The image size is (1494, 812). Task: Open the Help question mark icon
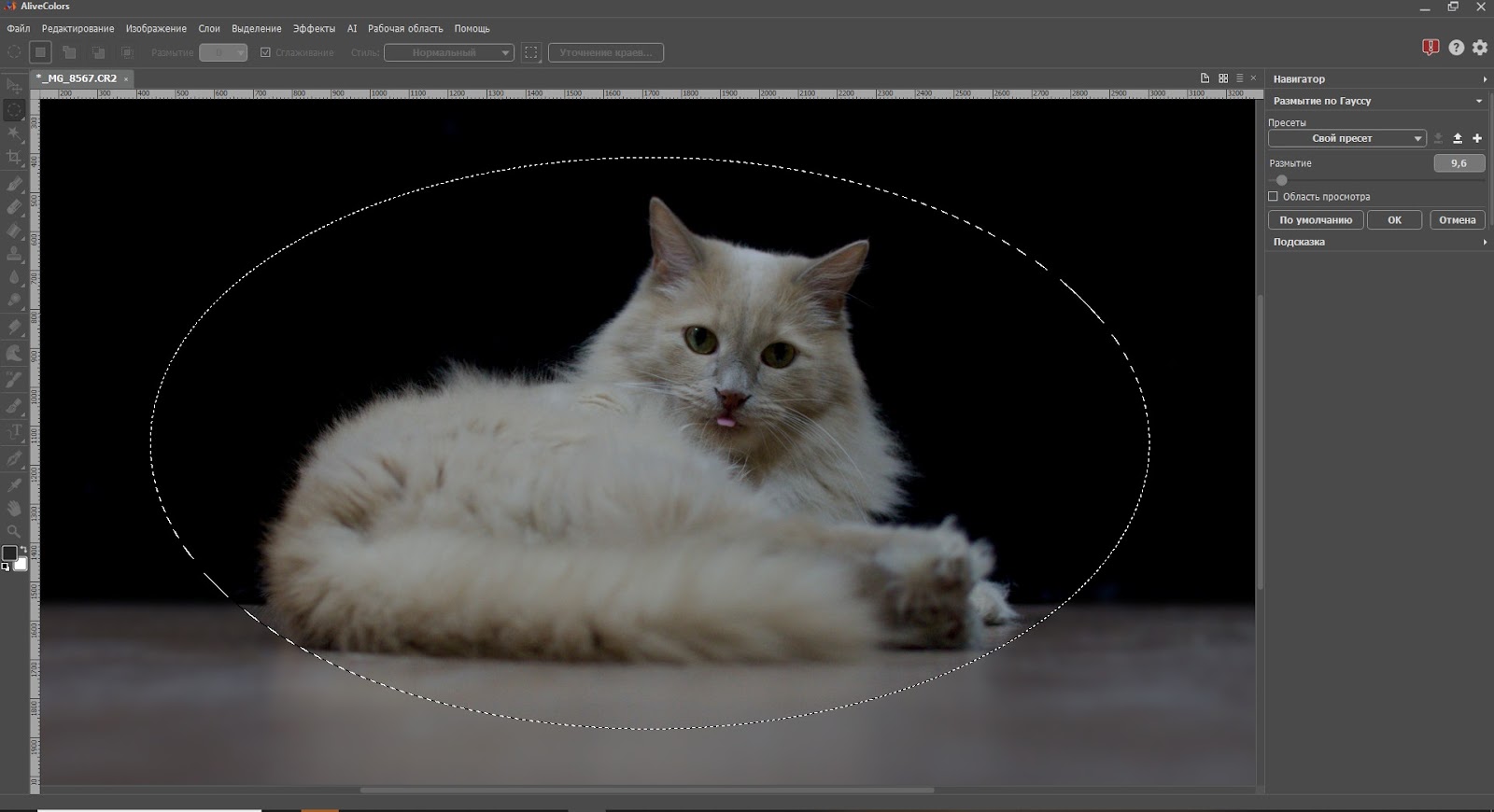[1457, 47]
